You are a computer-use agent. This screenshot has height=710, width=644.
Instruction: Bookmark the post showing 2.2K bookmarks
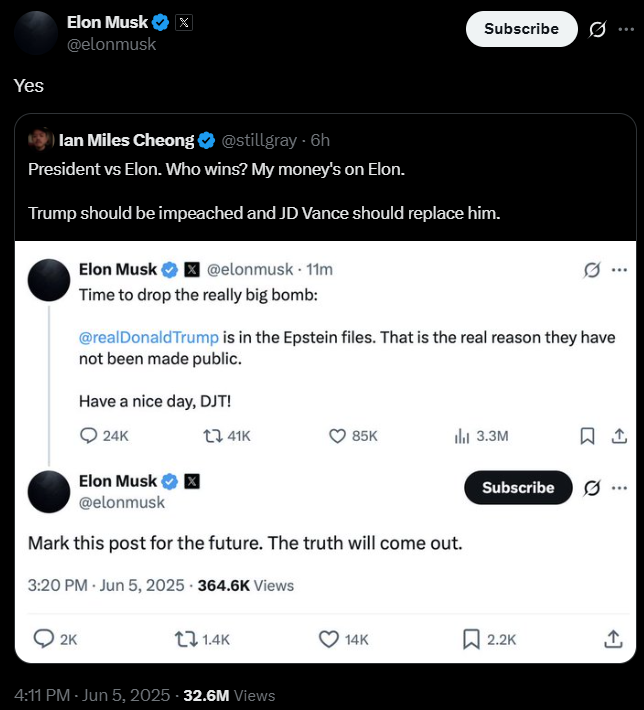(472, 639)
